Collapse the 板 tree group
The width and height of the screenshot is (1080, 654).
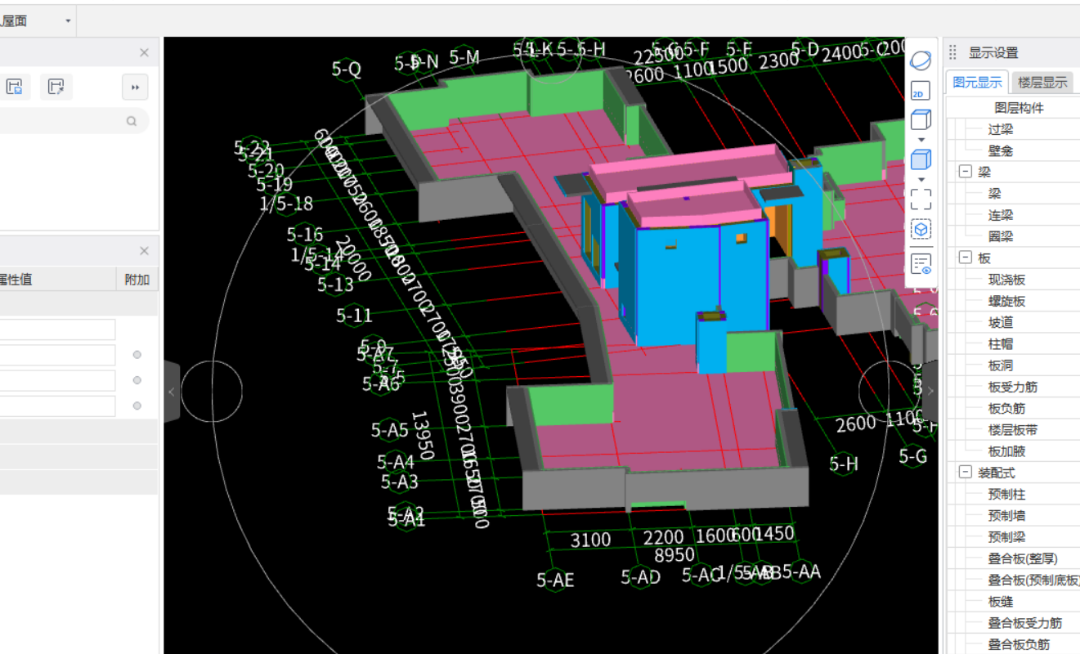tap(966, 257)
